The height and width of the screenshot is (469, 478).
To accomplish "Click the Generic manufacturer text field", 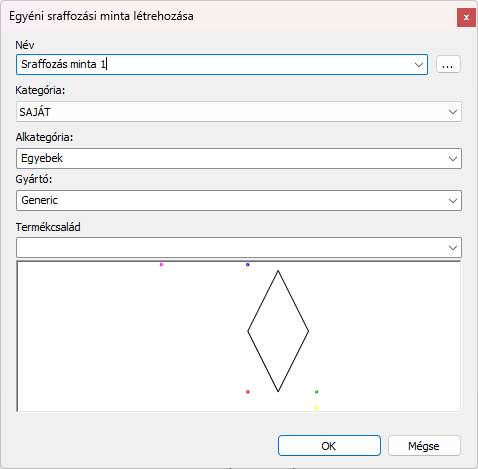I will coord(231,200).
